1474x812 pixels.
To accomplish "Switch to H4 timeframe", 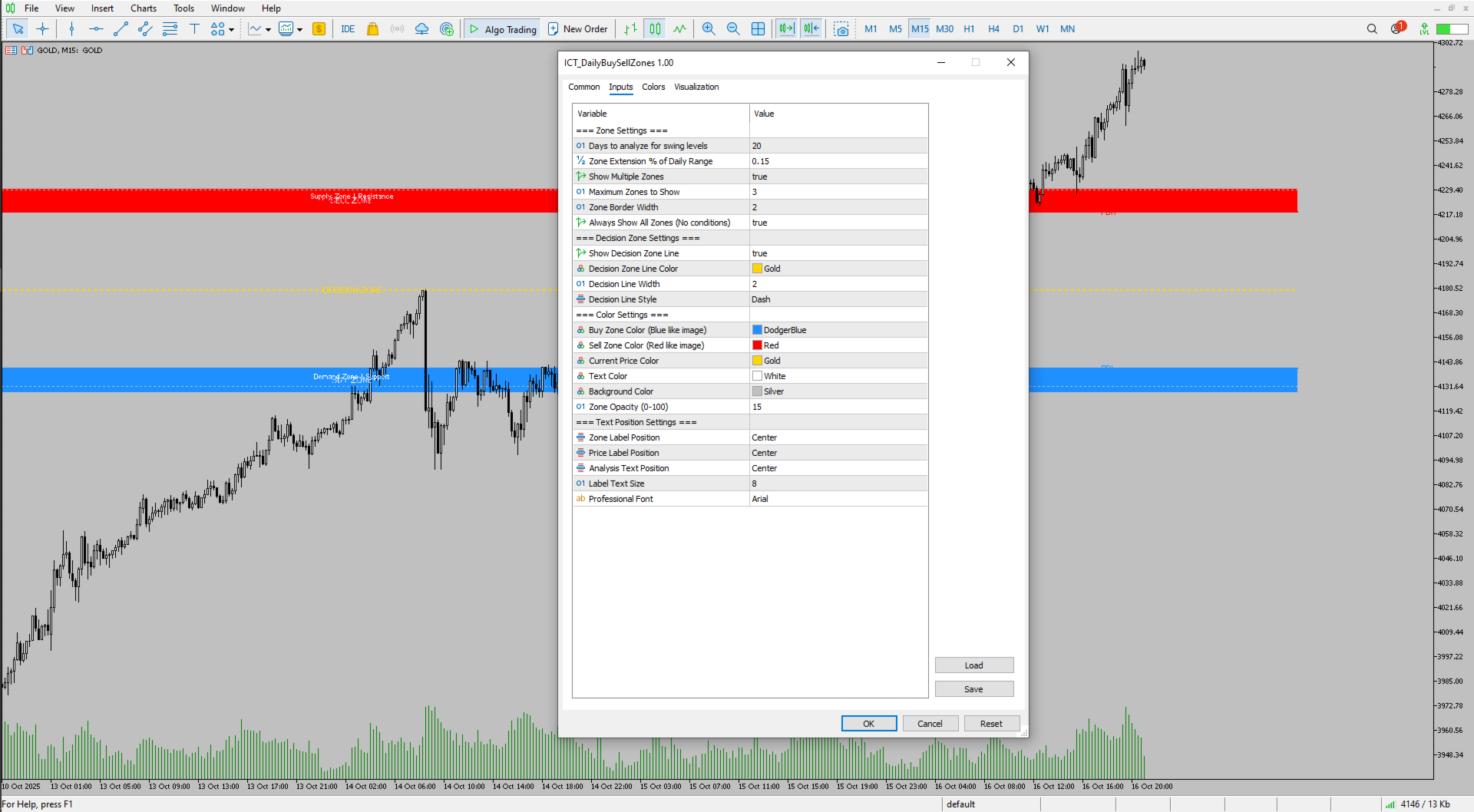I will point(993,29).
